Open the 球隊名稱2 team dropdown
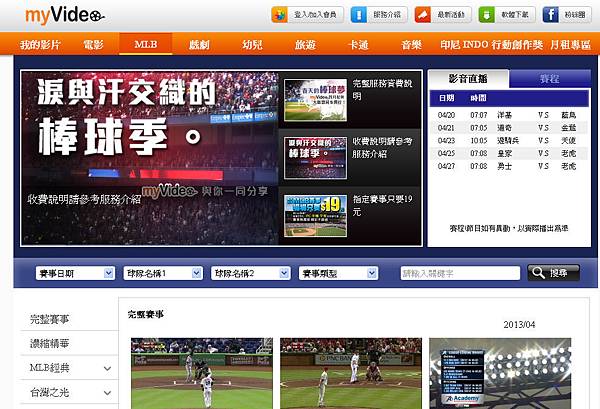Viewport: 600px width, 409px height. coord(250,273)
